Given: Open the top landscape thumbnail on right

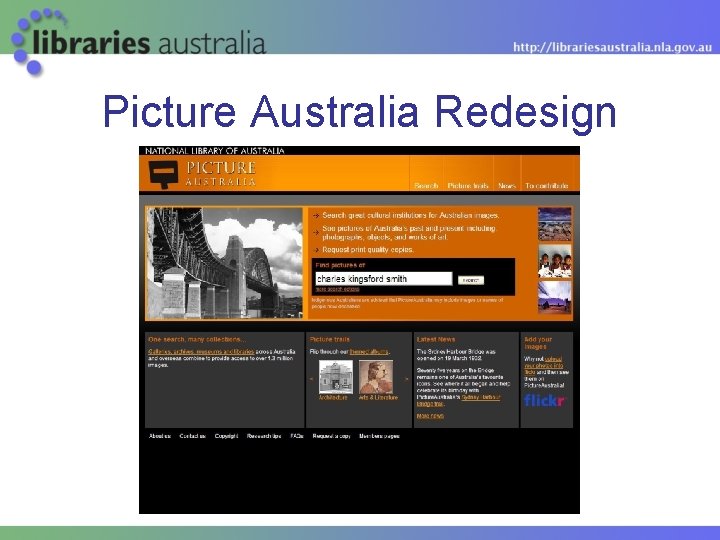Looking at the screenshot, I should point(555,224).
